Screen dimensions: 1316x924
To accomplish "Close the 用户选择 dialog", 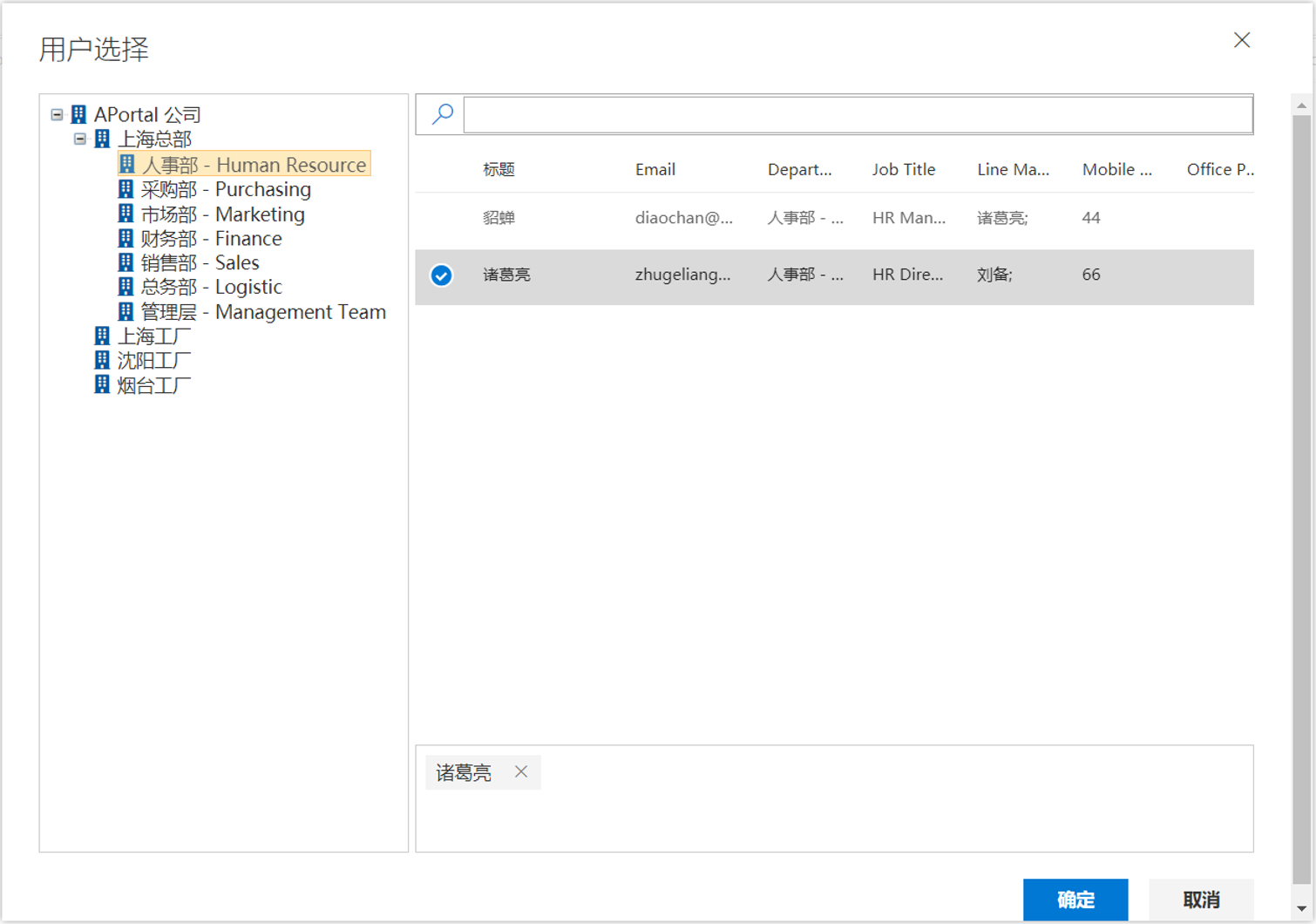I will [x=1242, y=40].
